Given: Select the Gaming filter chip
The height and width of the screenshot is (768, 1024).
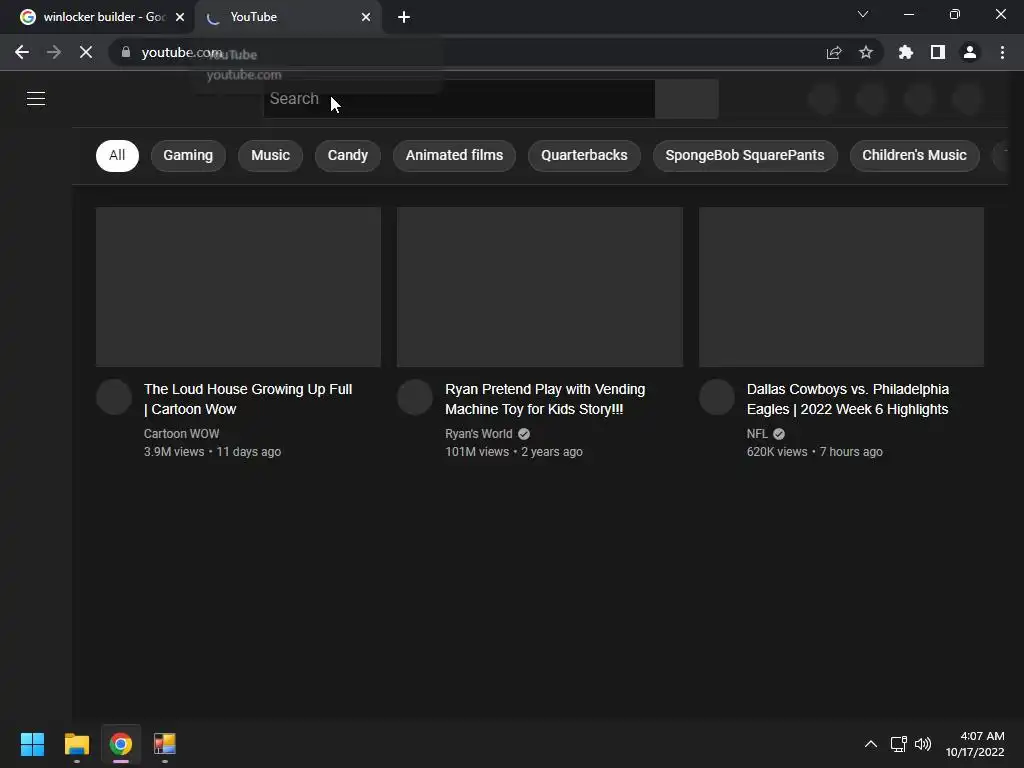Looking at the screenshot, I should pos(188,155).
